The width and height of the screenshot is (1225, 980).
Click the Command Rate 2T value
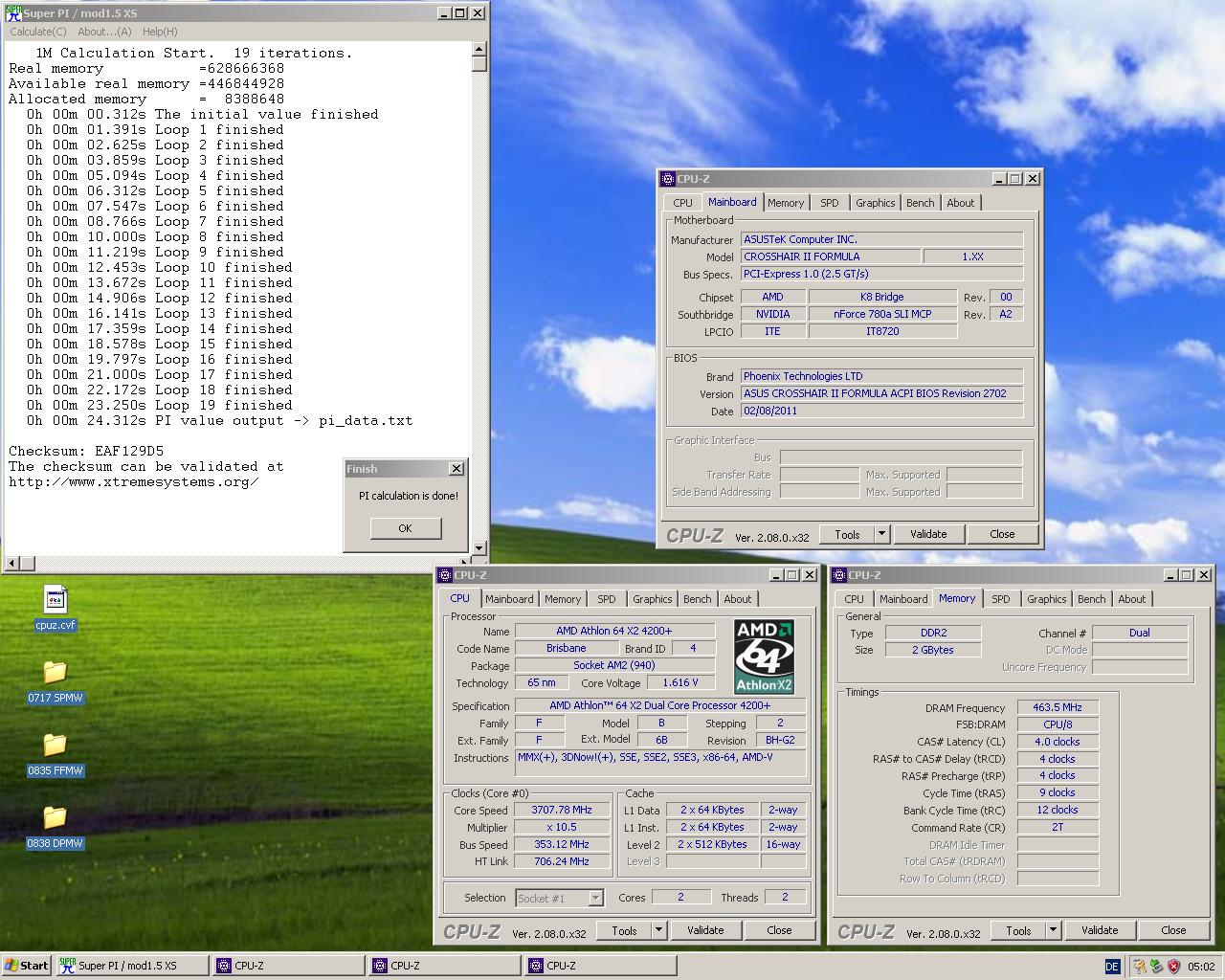(1058, 827)
